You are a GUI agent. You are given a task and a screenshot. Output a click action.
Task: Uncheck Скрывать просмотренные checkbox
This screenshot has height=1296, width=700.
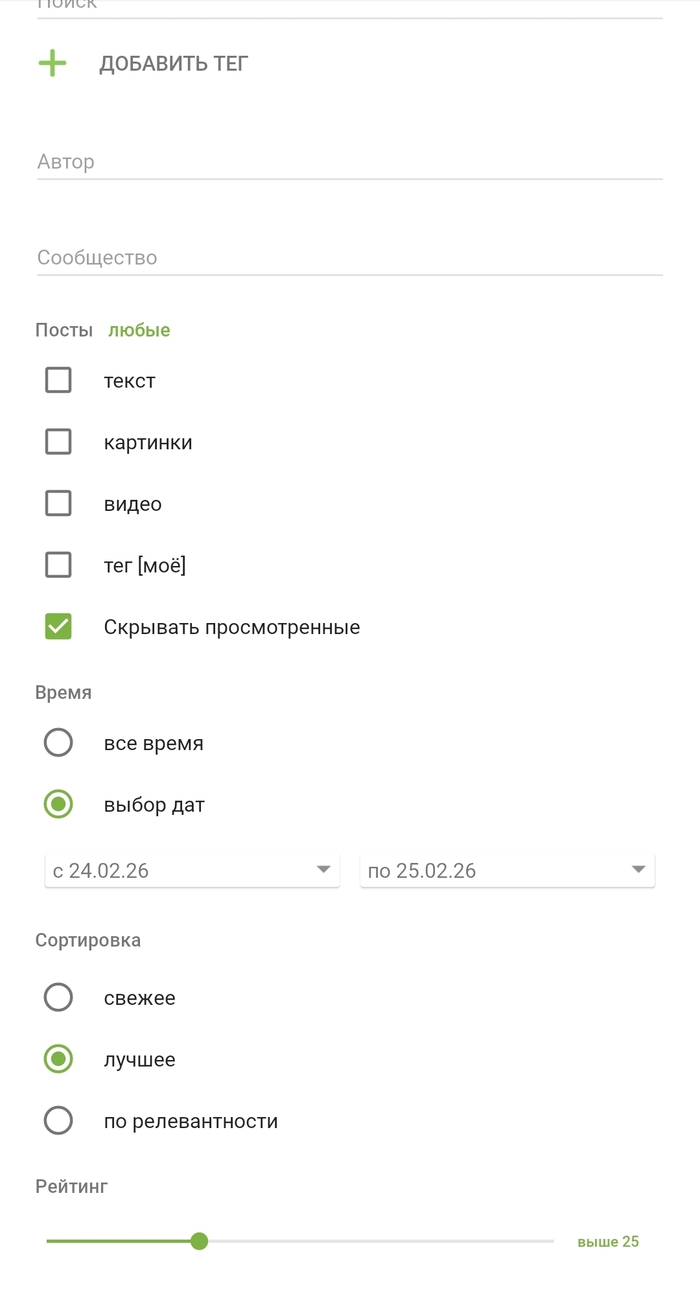(x=58, y=628)
